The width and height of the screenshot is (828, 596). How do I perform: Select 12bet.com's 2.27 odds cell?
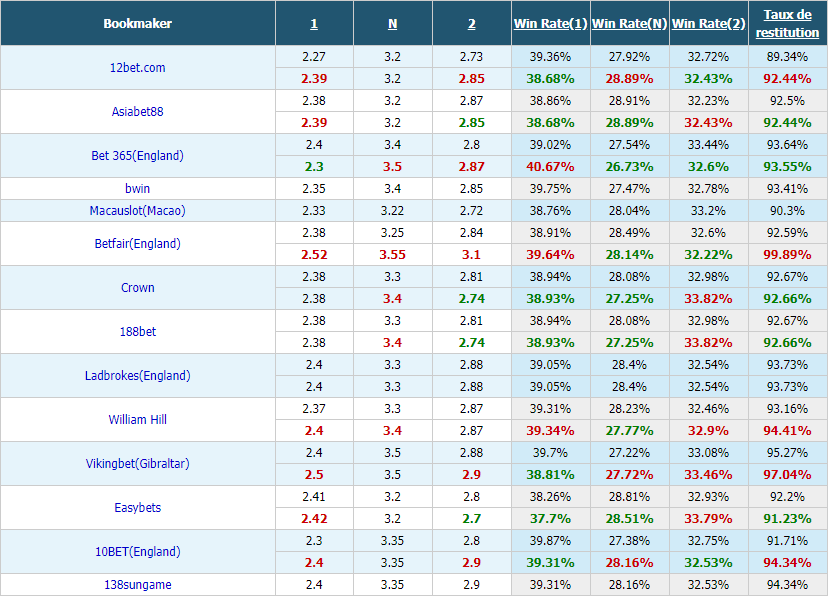(x=314, y=56)
